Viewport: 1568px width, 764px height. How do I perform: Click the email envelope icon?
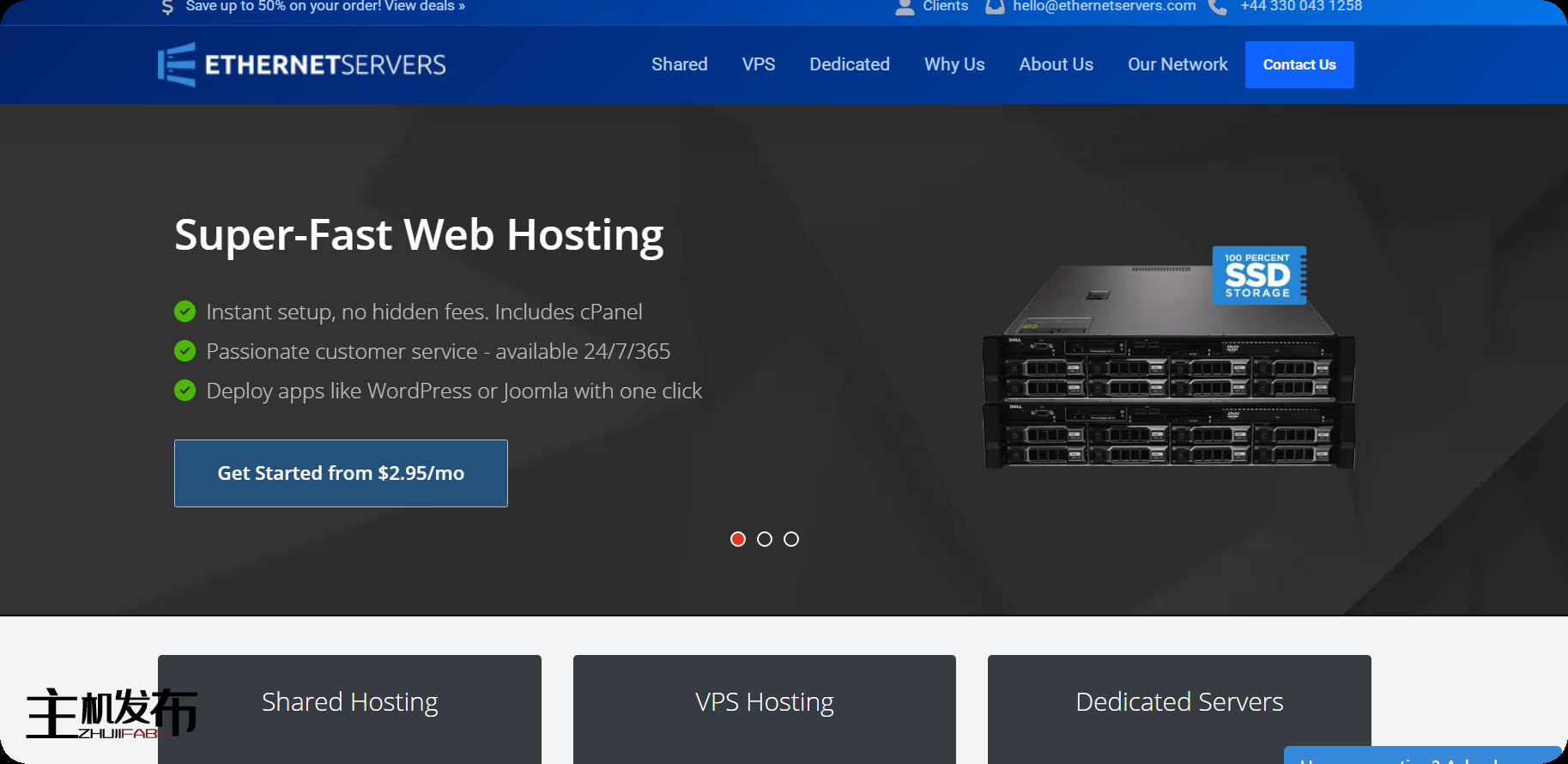[x=995, y=7]
